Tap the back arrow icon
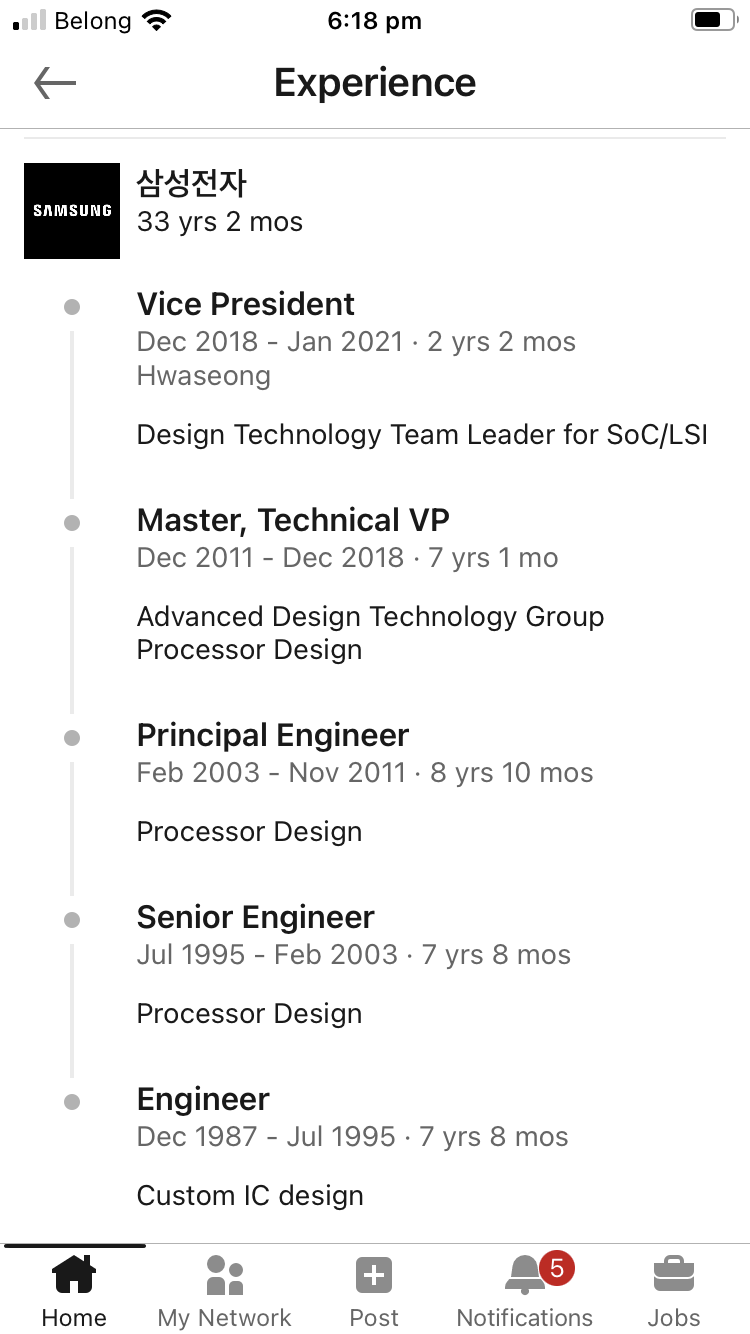The width and height of the screenshot is (750, 1334). [55, 83]
